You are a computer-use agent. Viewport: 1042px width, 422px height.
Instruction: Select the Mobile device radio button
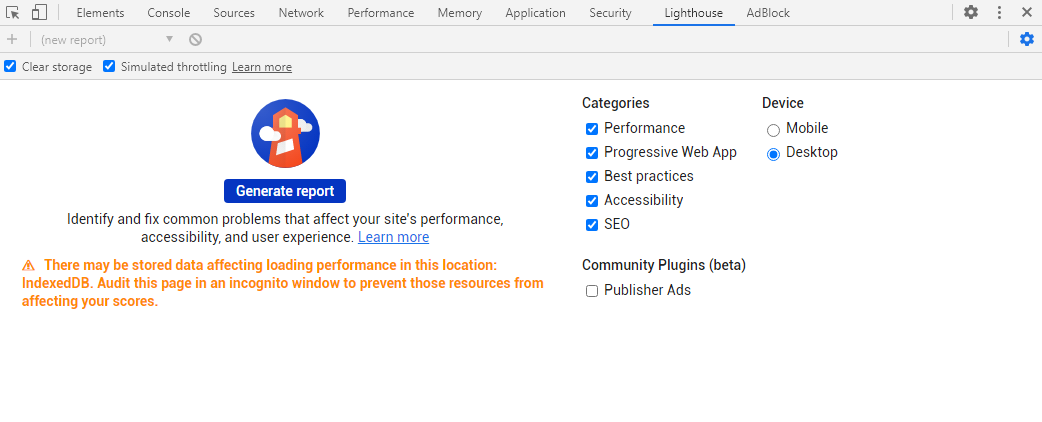(773, 130)
